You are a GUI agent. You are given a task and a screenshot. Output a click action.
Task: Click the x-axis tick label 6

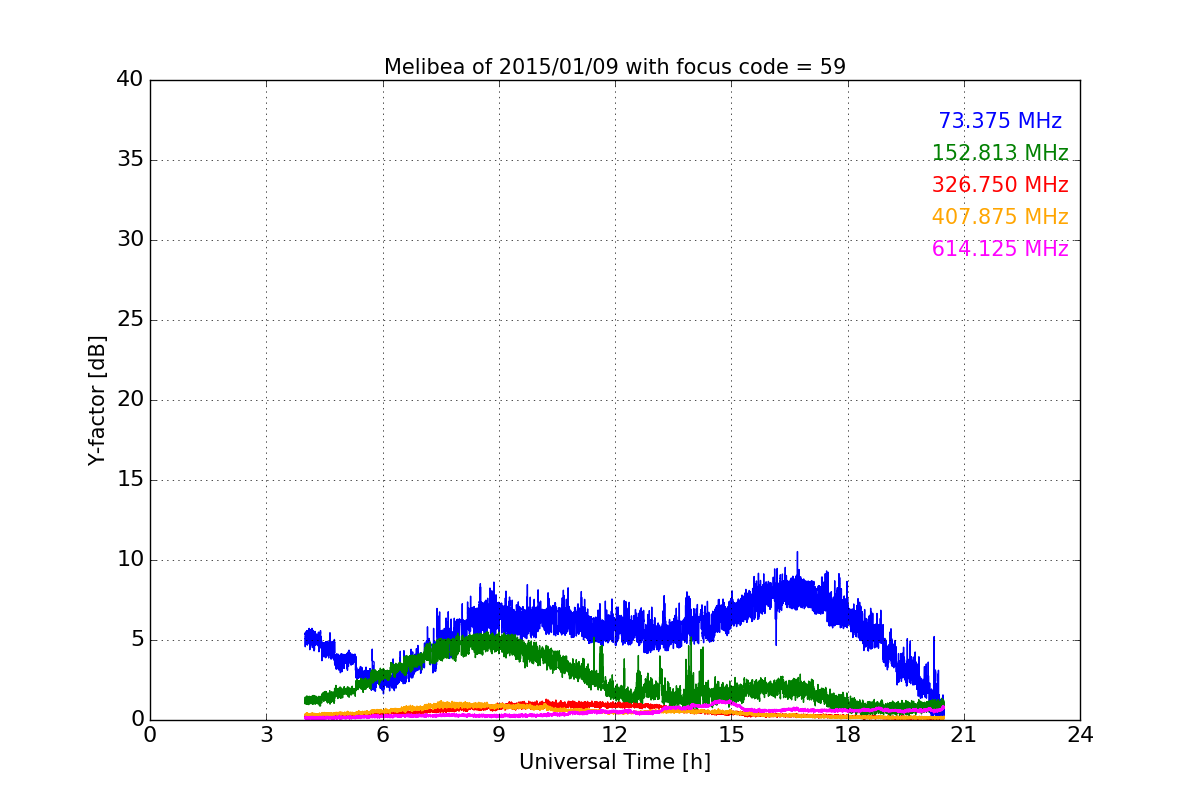[x=382, y=735]
